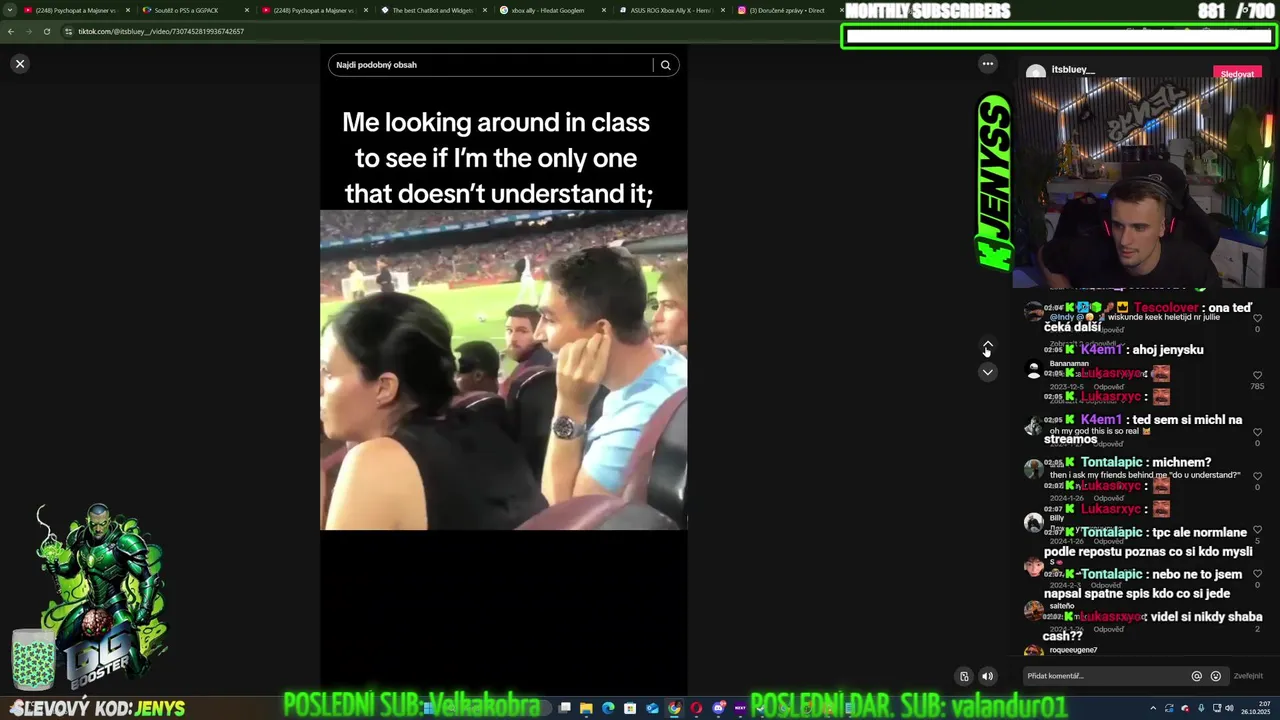Click 'Odpověď' under the 2024-1-26 'do u understand' comment
This screenshot has height=720, width=1280.
click(1108, 497)
